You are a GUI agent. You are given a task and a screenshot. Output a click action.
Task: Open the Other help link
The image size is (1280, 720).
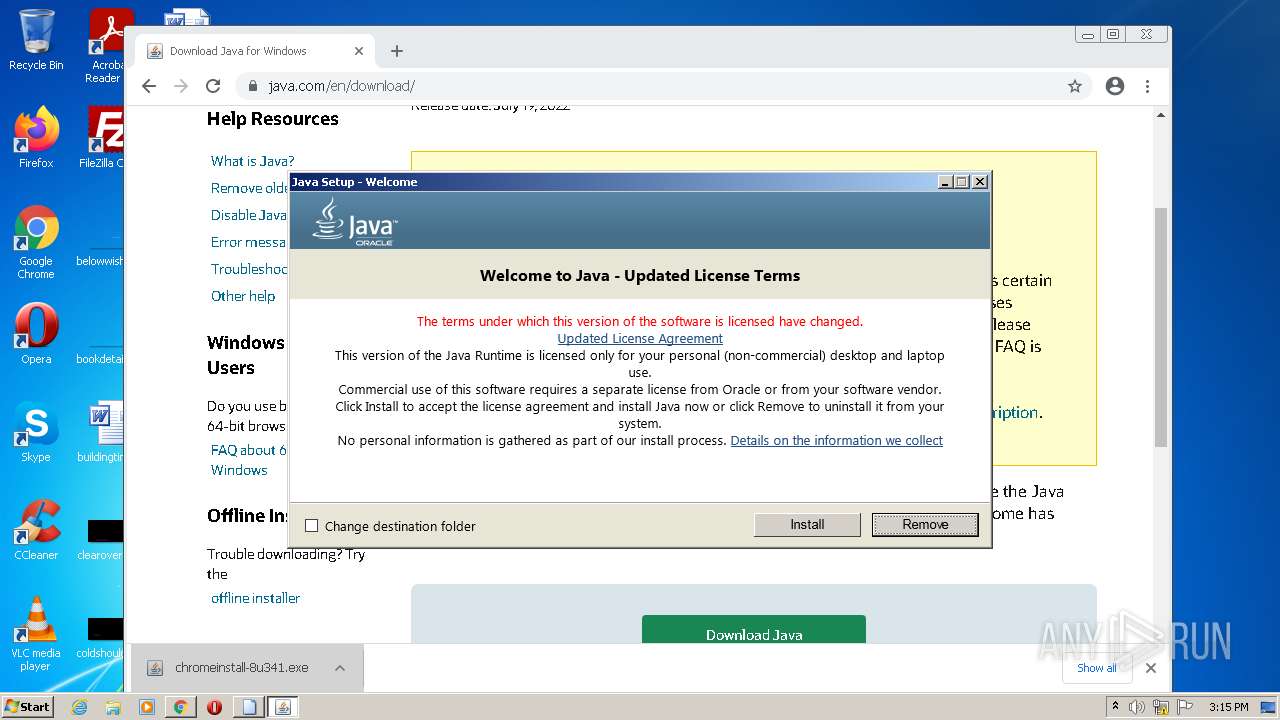pyautogui.click(x=243, y=296)
